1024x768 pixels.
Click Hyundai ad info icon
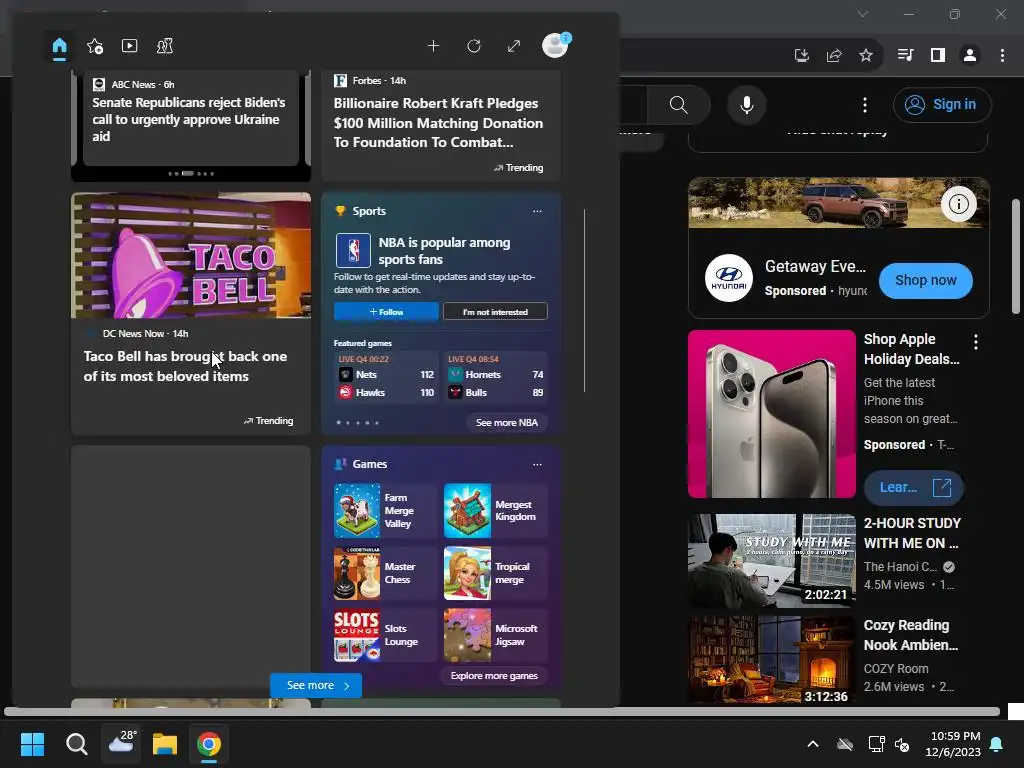coord(958,204)
